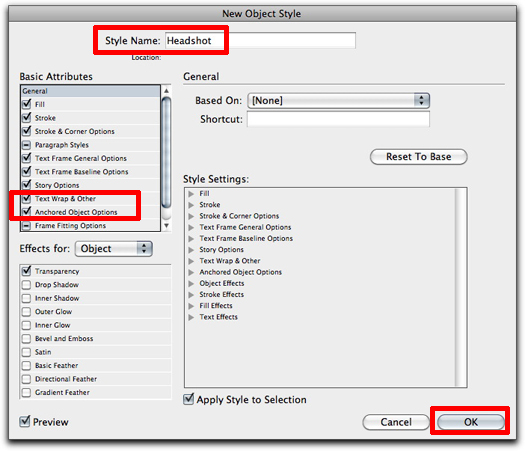Viewport: 525px width, 451px height.
Task: Open the Based On dropdown
Action: pyautogui.click(x=339, y=100)
